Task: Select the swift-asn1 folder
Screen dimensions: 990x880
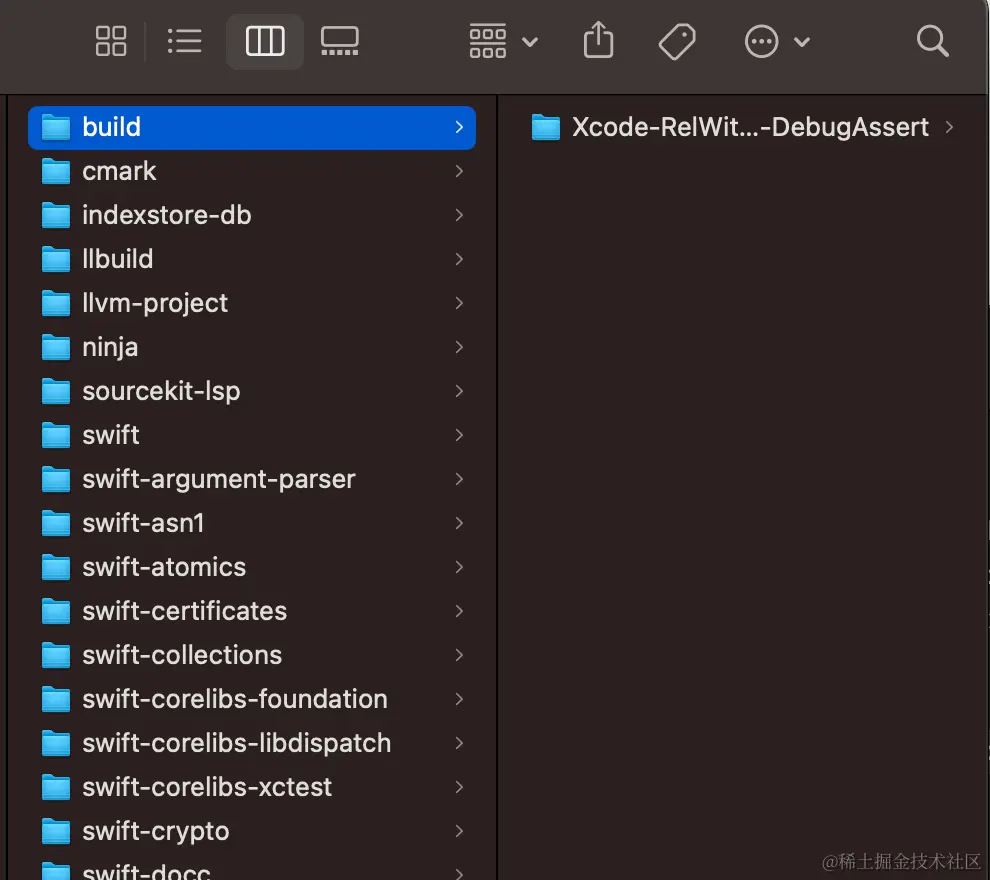Action: (252, 523)
